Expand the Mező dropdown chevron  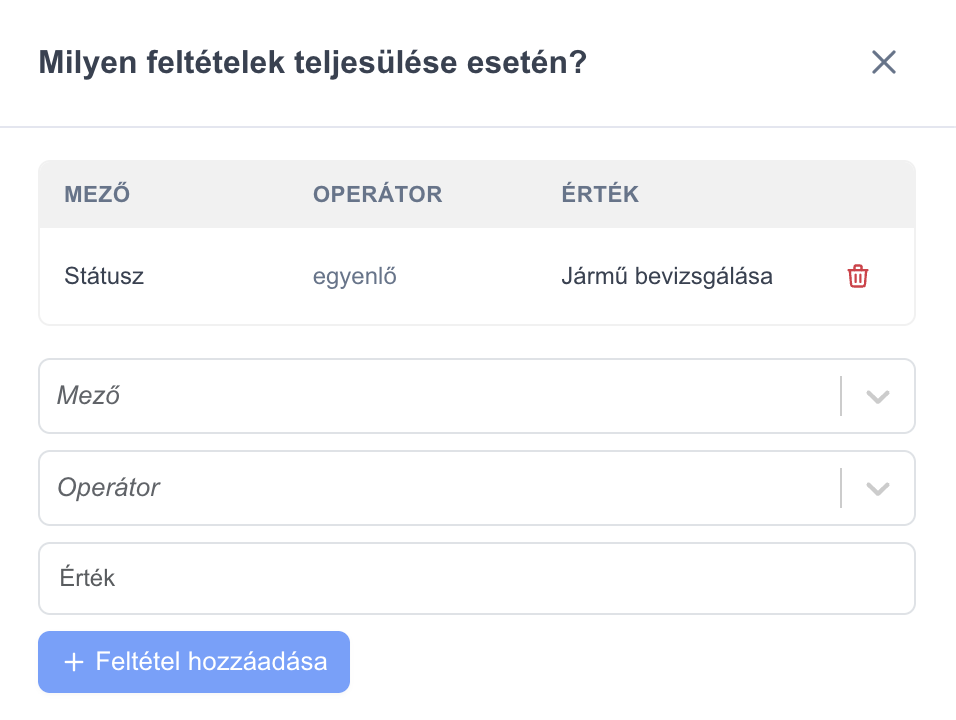[x=877, y=397]
